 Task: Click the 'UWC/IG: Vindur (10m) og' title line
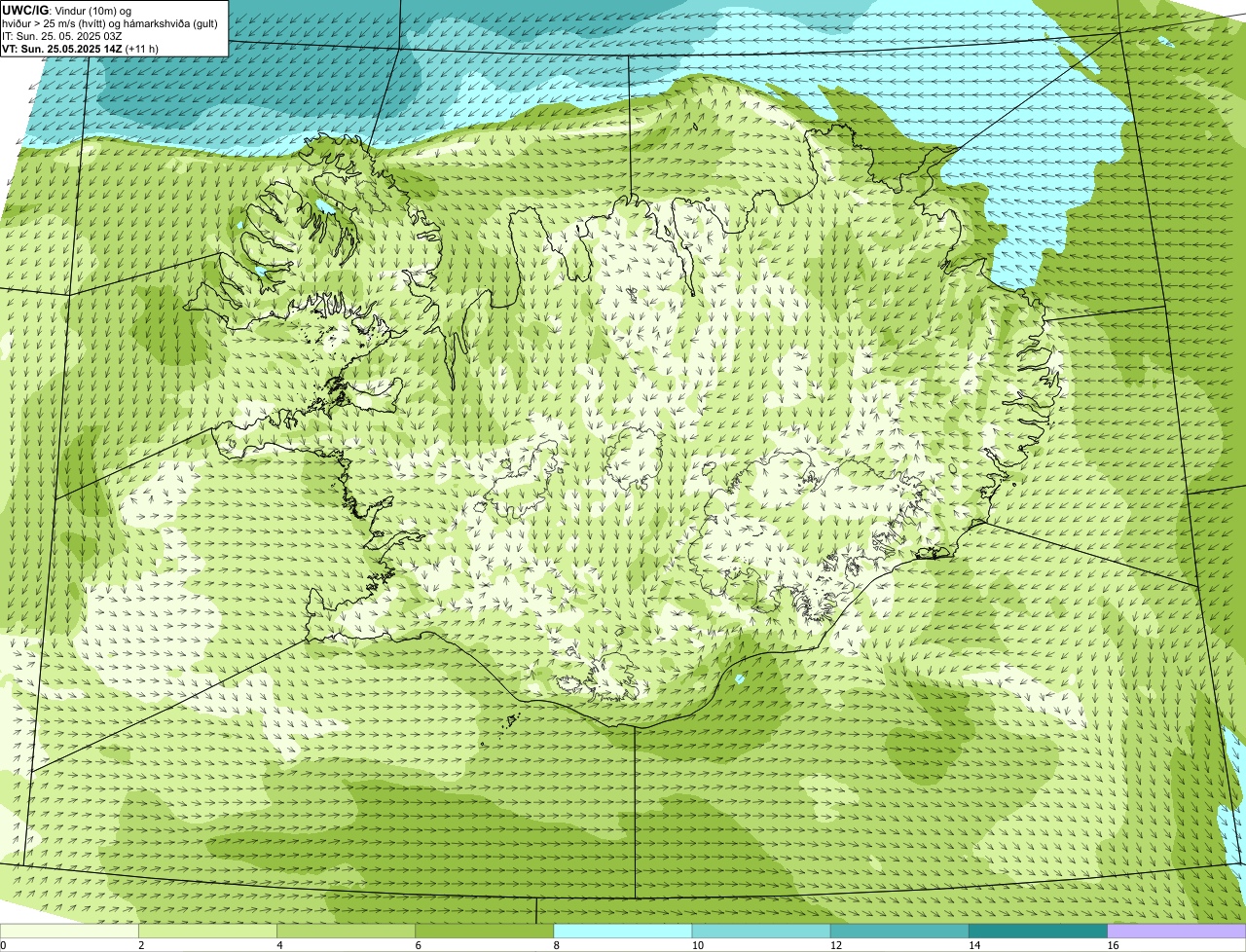tap(66, 11)
